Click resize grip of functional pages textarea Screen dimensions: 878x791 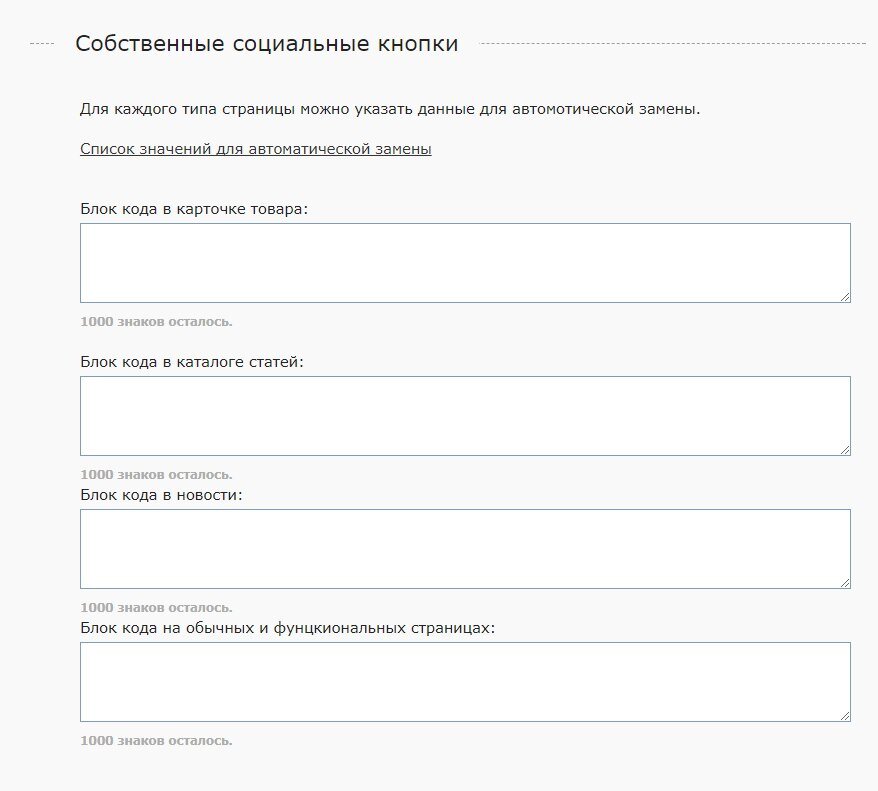(x=845, y=716)
